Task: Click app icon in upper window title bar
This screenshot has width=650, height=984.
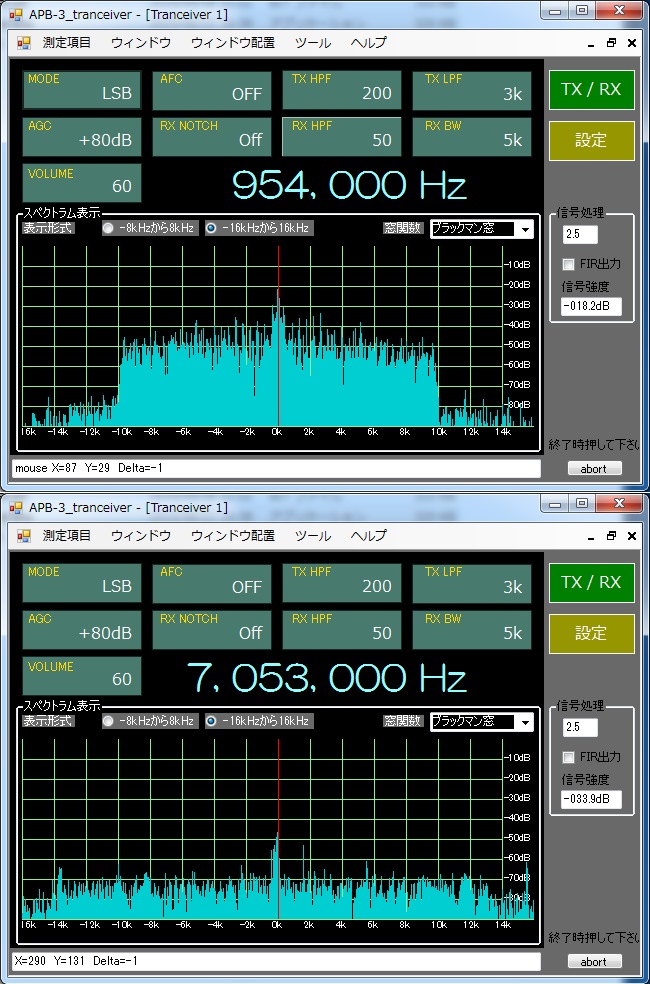Action: (x=15, y=14)
